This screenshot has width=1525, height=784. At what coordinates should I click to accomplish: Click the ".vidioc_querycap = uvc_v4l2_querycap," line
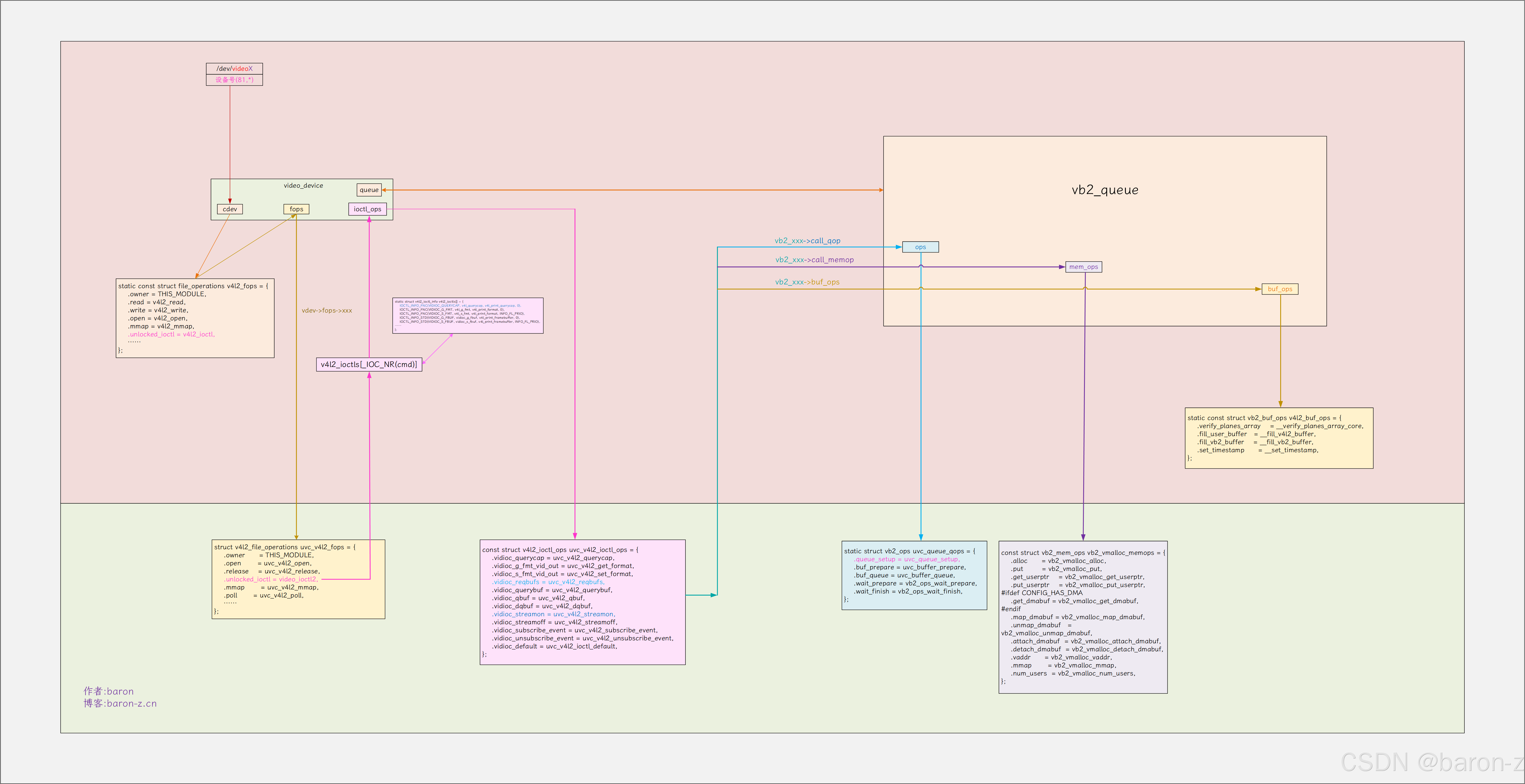coord(554,558)
